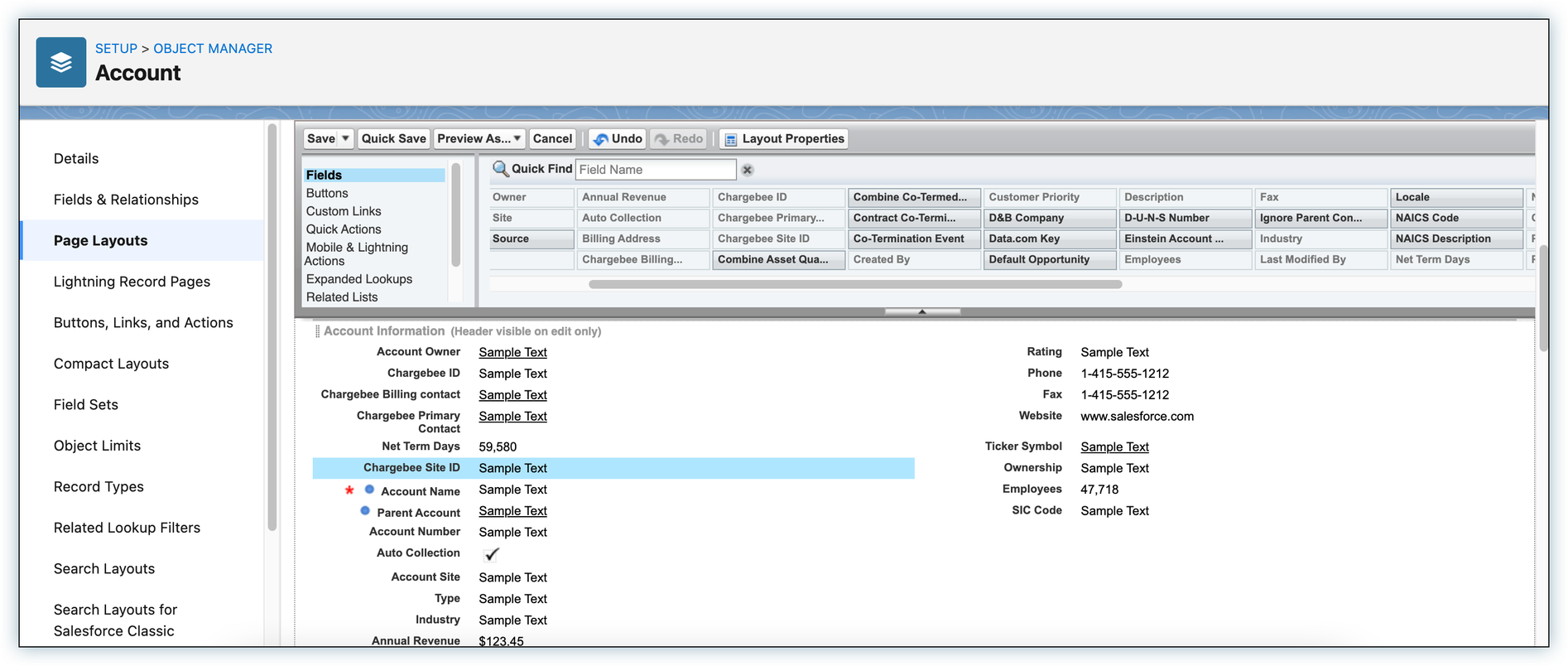Open the Save dropdown arrow

pos(345,138)
